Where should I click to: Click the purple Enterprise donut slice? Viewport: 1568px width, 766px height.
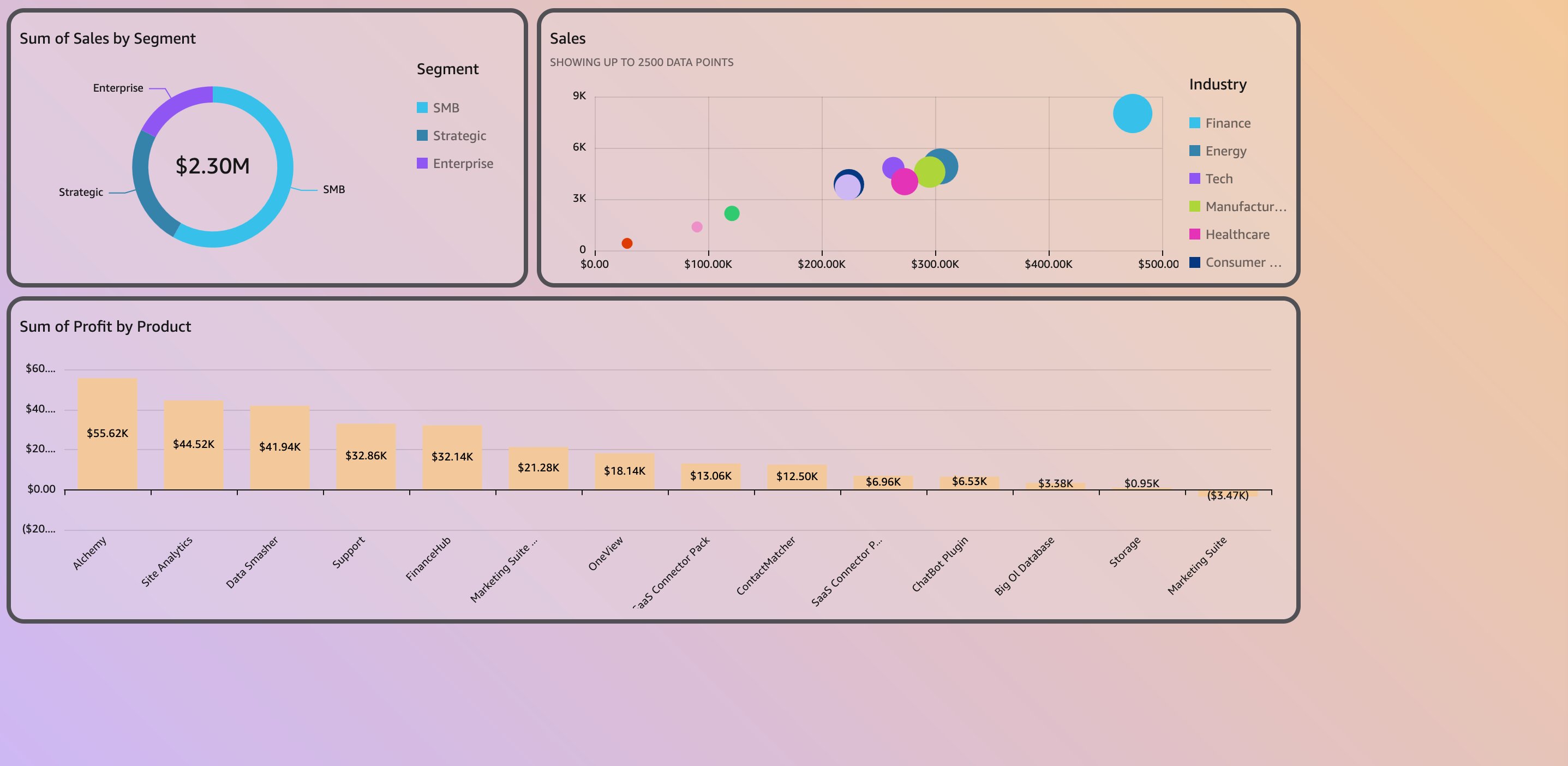point(175,105)
